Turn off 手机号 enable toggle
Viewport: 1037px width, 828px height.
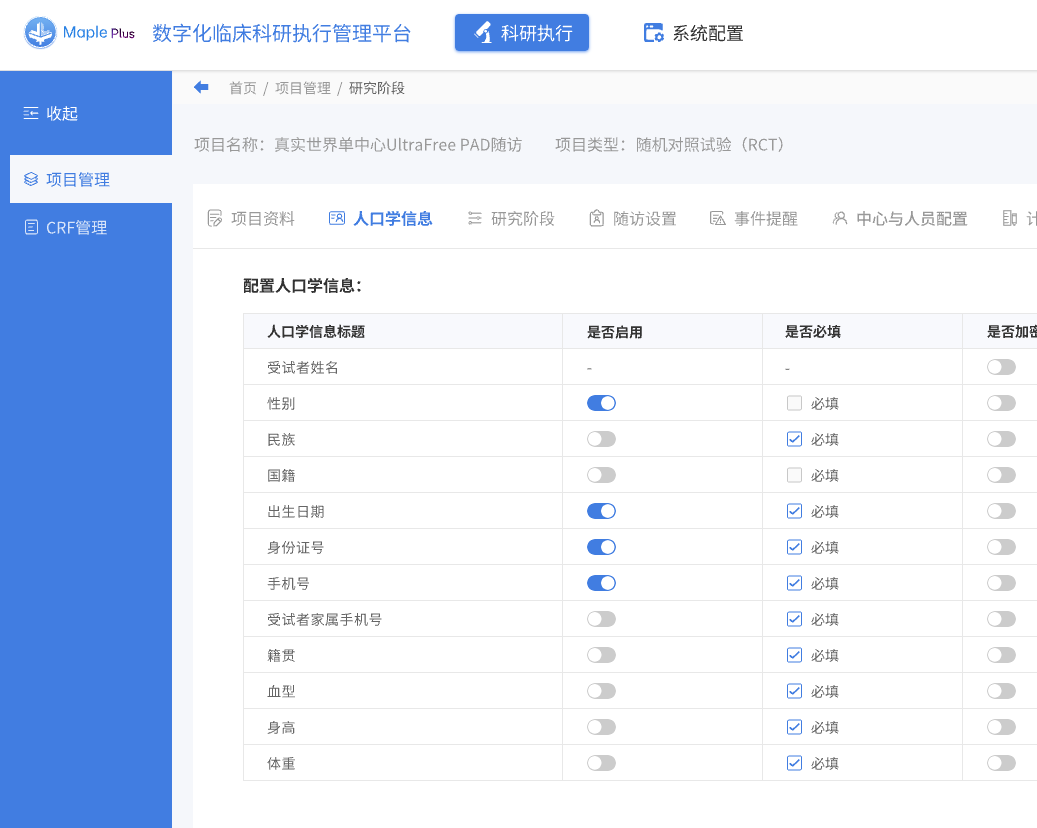coord(601,583)
